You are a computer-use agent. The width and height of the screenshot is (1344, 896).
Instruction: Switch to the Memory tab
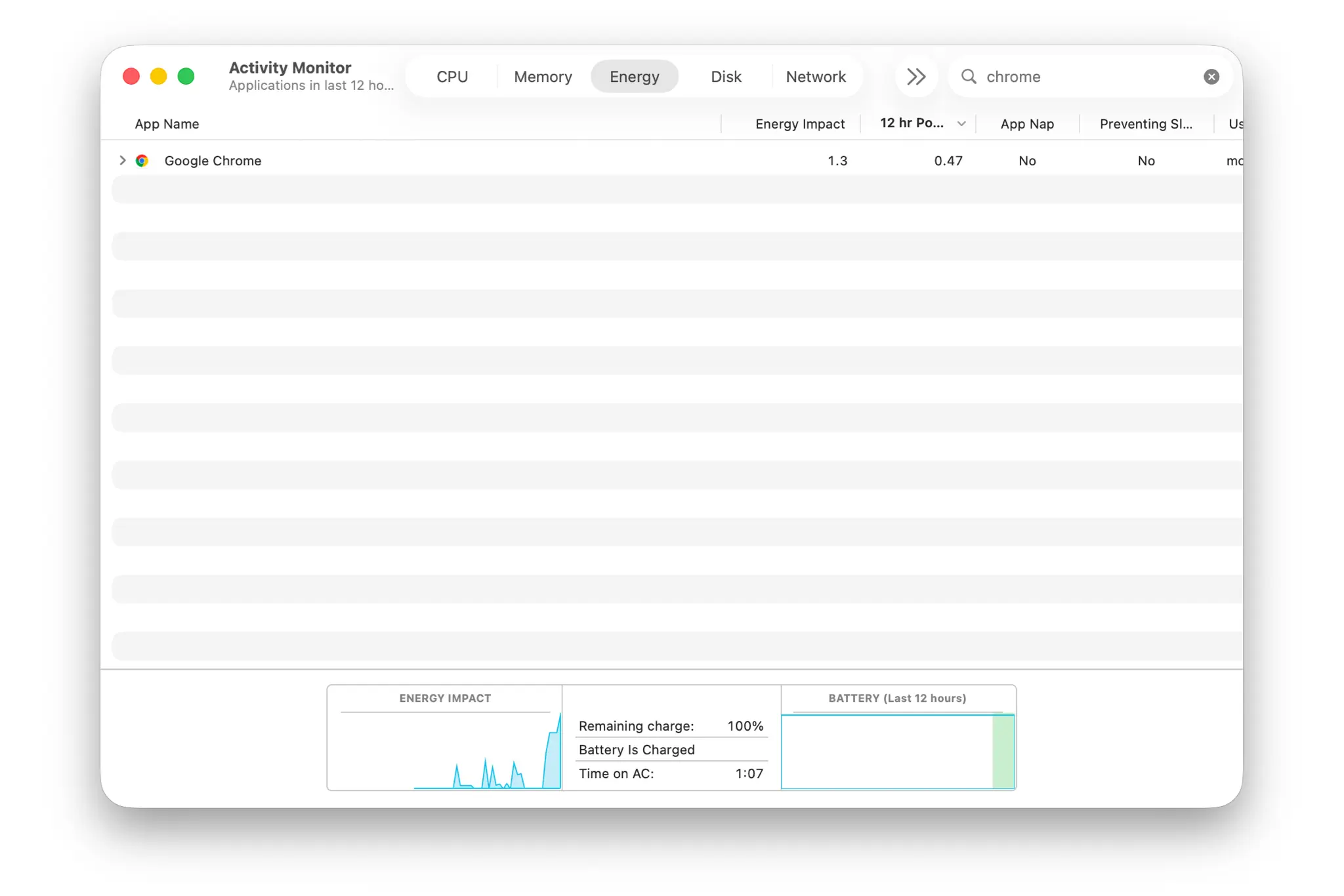[543, 77]
